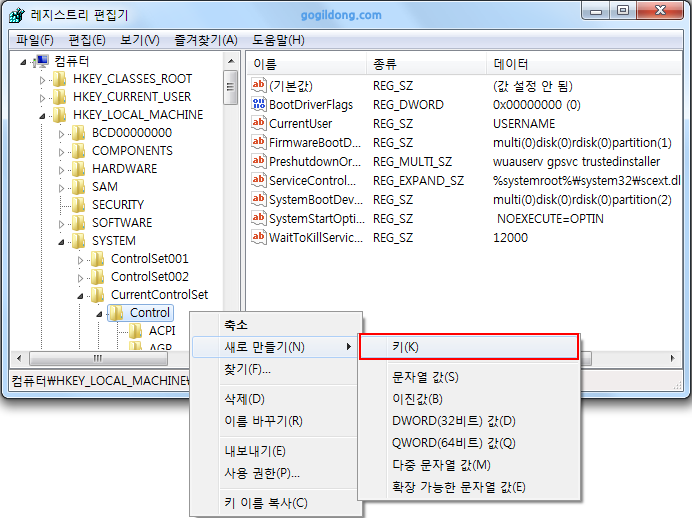Expand the HKEY_CLASSES_ROOT node
Screen dimensions: 692x518
pos(42,80)
